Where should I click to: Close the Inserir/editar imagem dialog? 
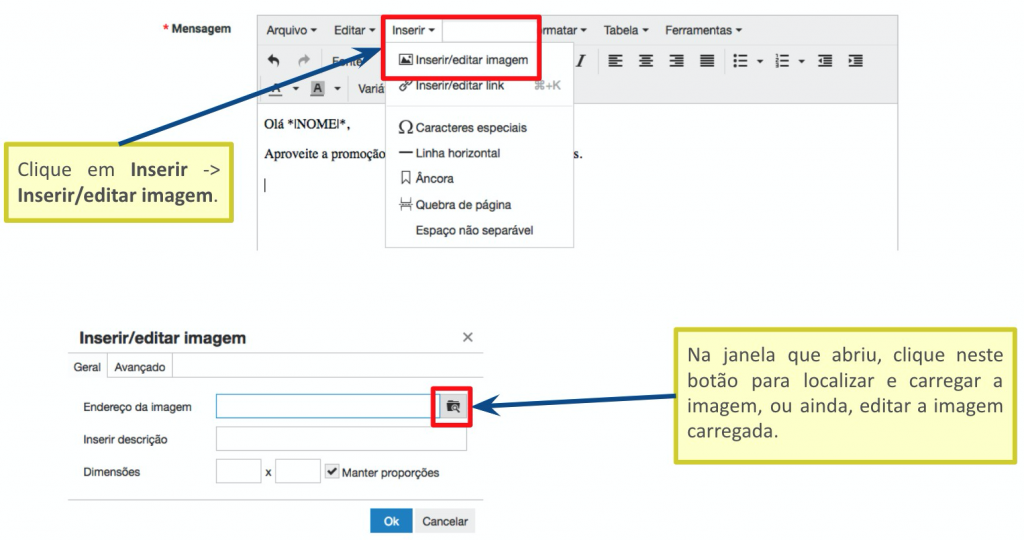point(468,337)
